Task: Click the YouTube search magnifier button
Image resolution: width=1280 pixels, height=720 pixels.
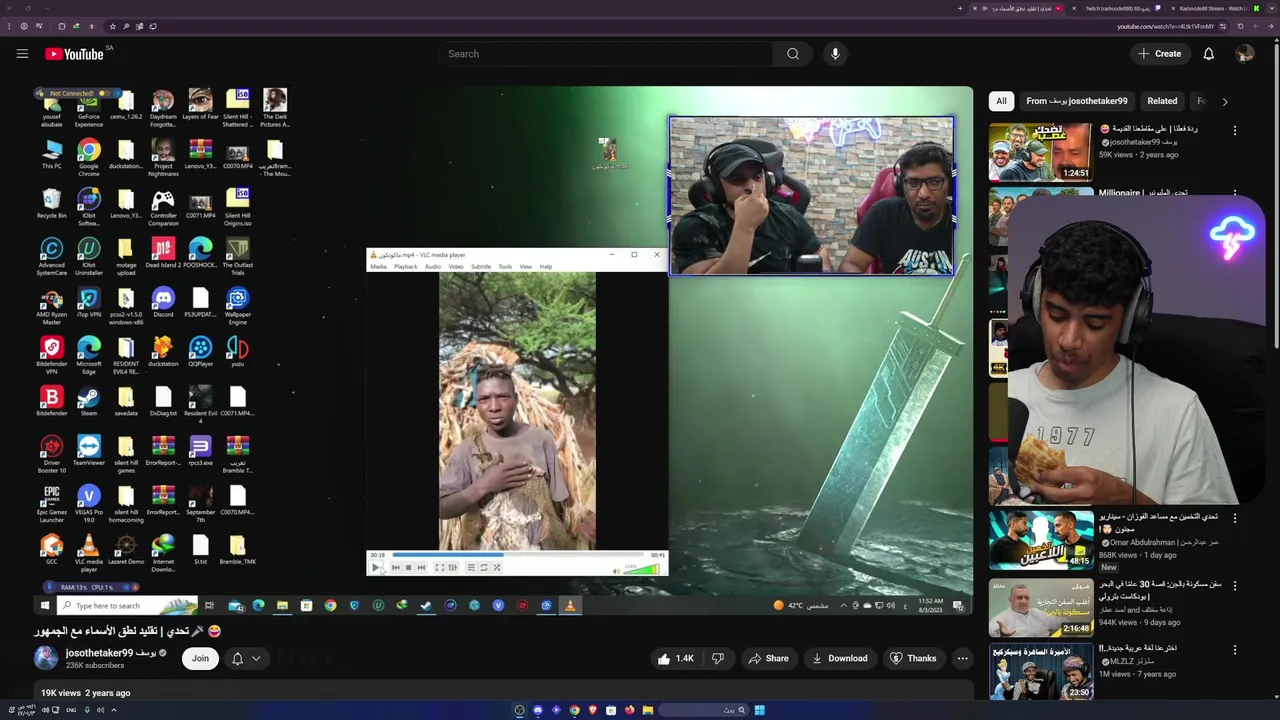Action: point(793,54)
